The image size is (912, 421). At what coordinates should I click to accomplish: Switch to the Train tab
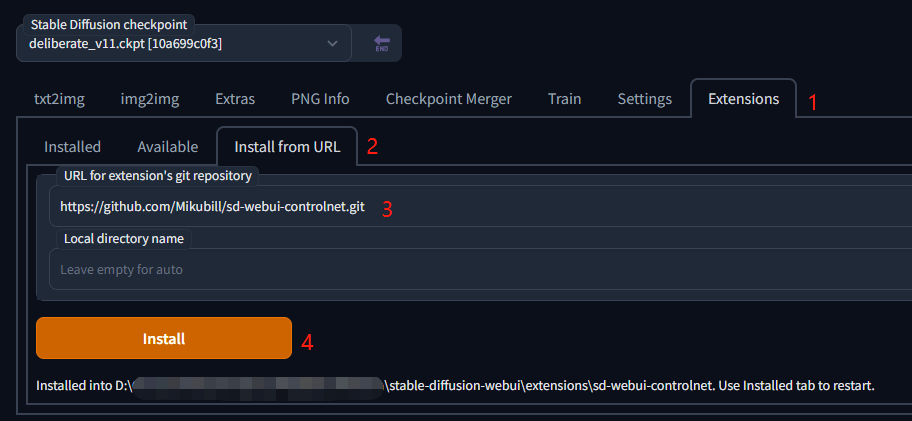[x=564, y=99]
